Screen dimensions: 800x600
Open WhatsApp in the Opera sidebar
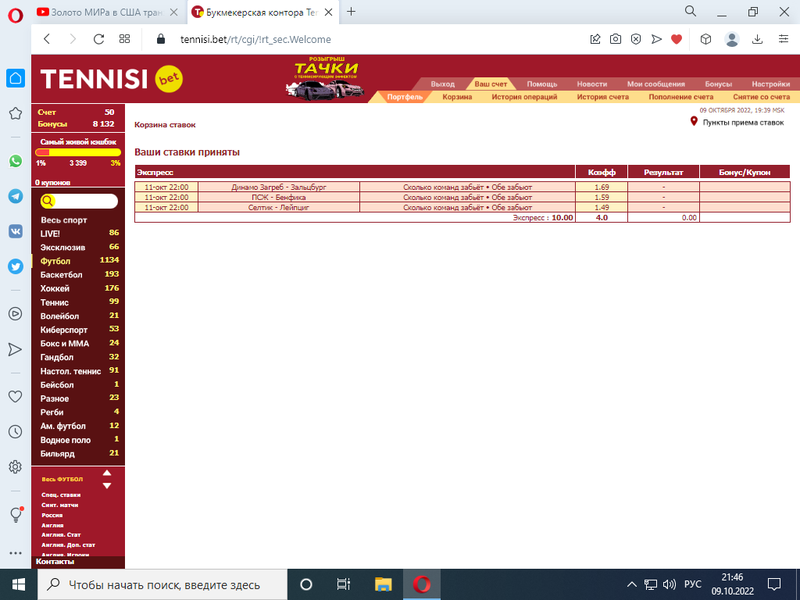[x=15, y=160]
